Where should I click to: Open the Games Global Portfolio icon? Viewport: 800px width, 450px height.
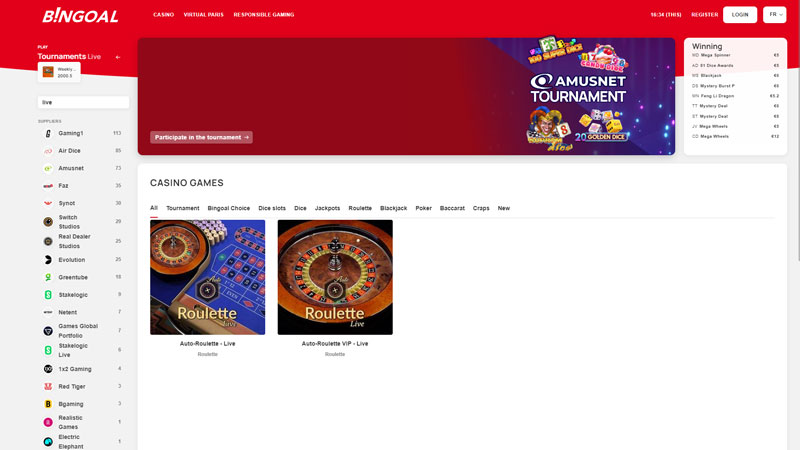(48, 331)
